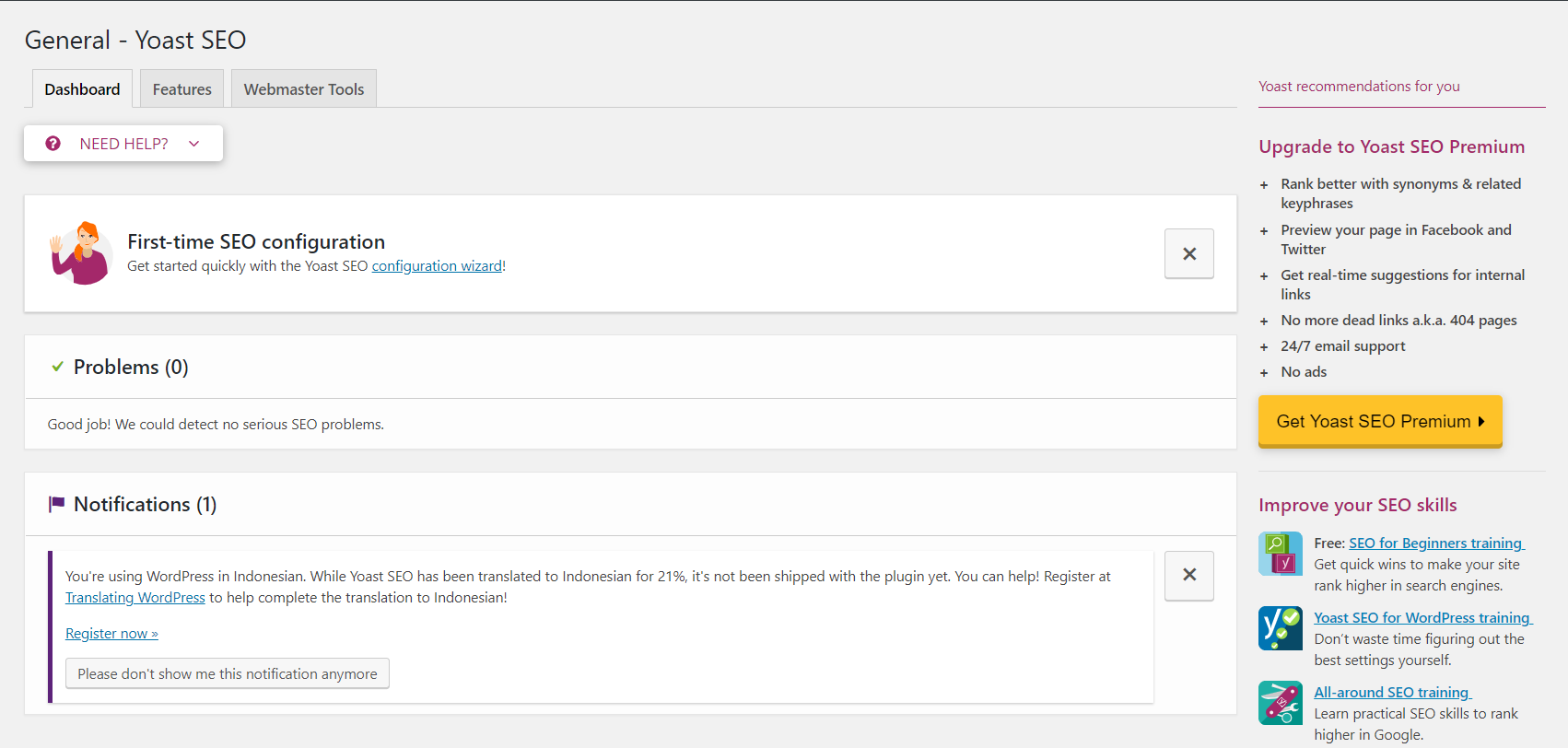
Task: Click the Yoast SEO for WordPress training icon
Action: (1281, 628)
